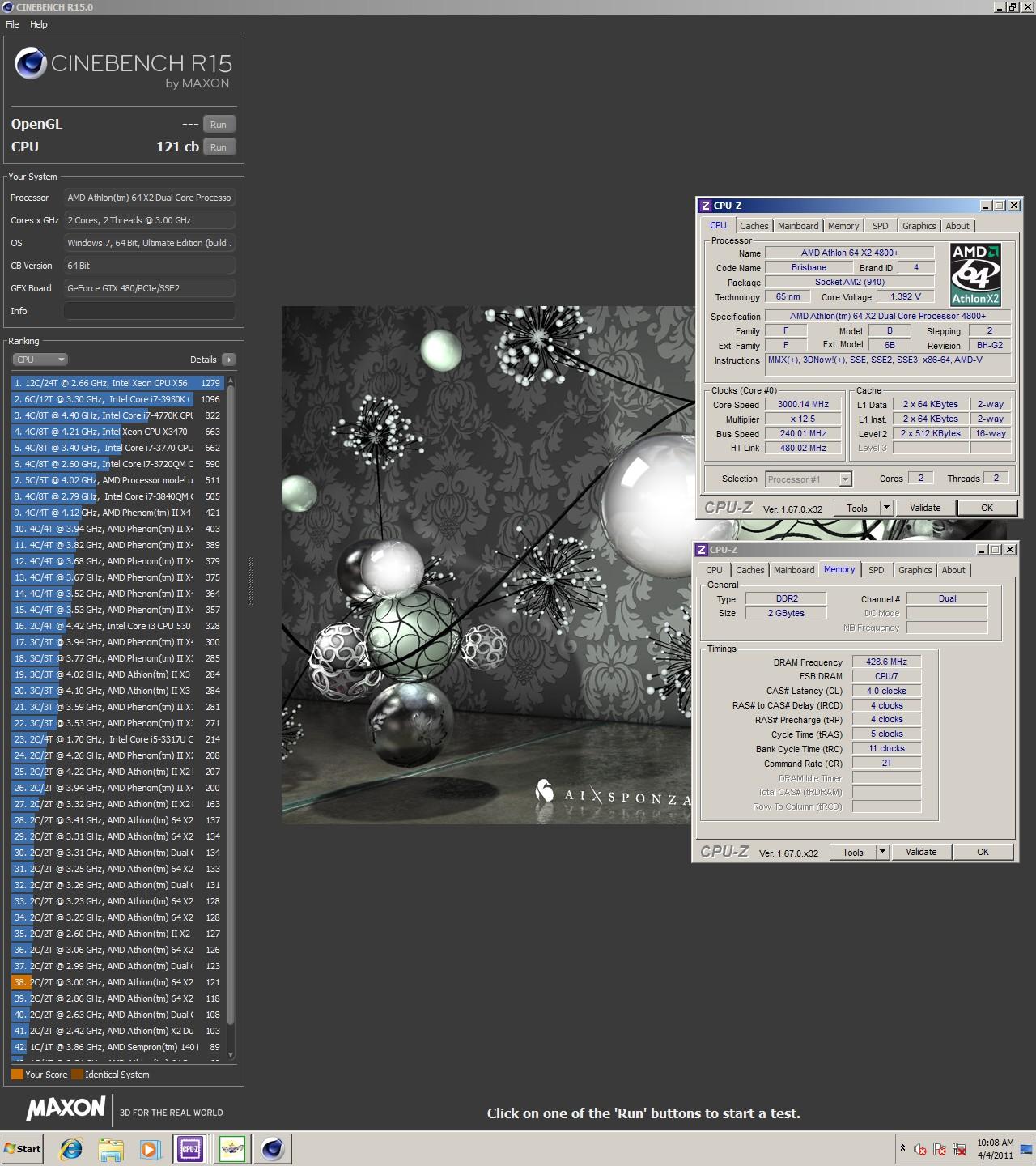
Task: Switch to About tab in upper CPU-Z window
Action: pos(957,226)
